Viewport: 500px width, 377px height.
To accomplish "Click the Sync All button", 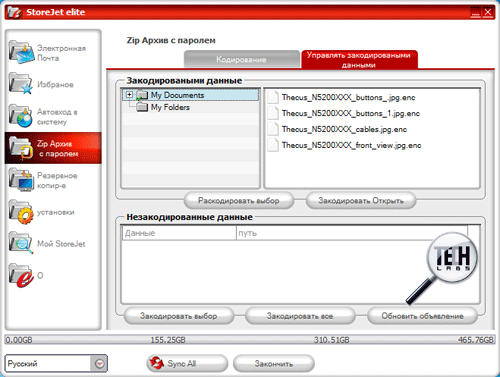I will point(187,363).
